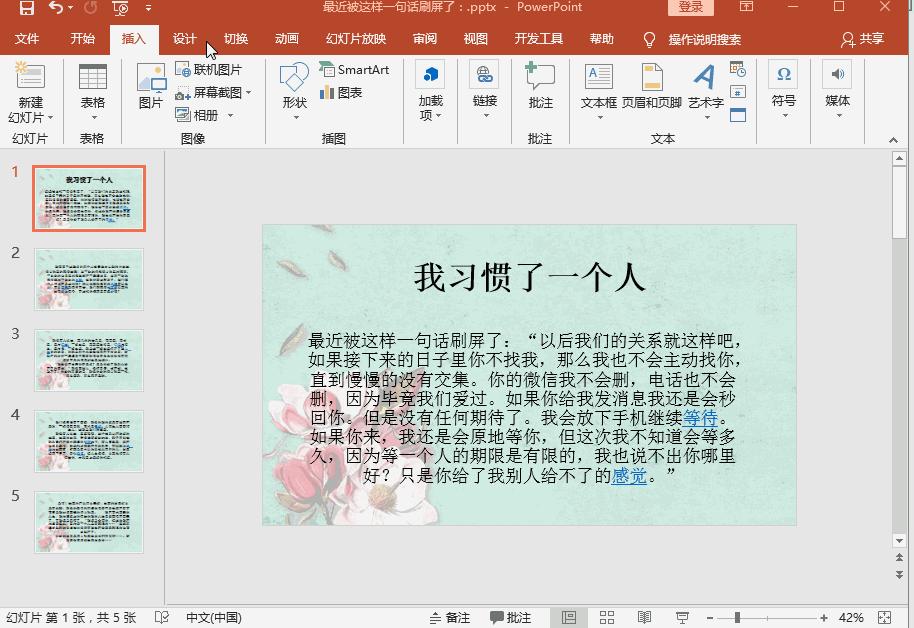Switch to the 设计 ribbon tab
The height and width of the screenshot is (628, 914).
pyautogui.click(x=184, y=39)
